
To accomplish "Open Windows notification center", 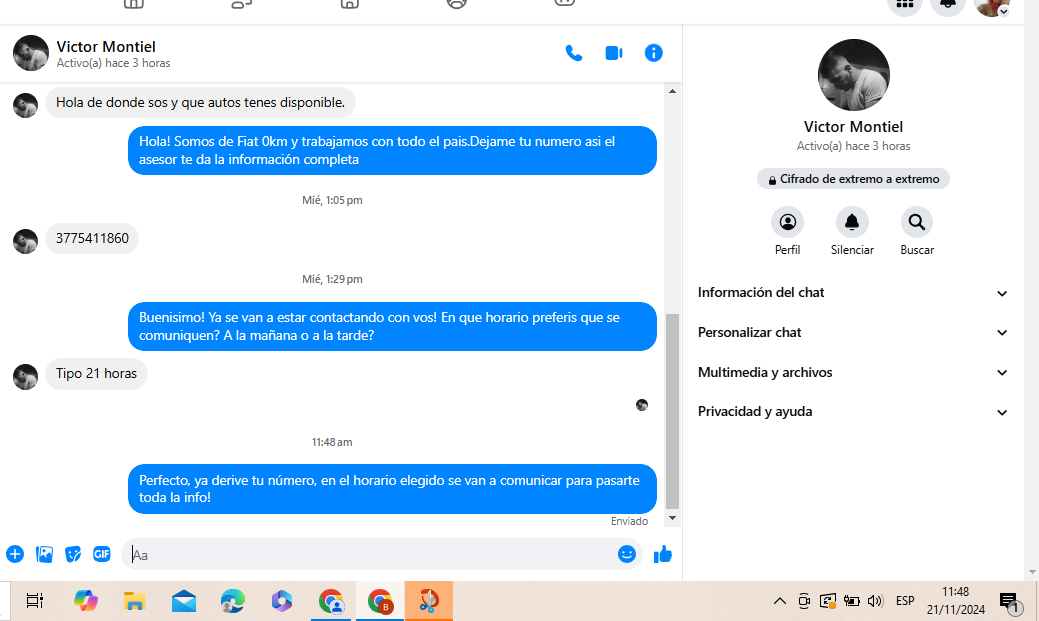I will click(1010, 602).
